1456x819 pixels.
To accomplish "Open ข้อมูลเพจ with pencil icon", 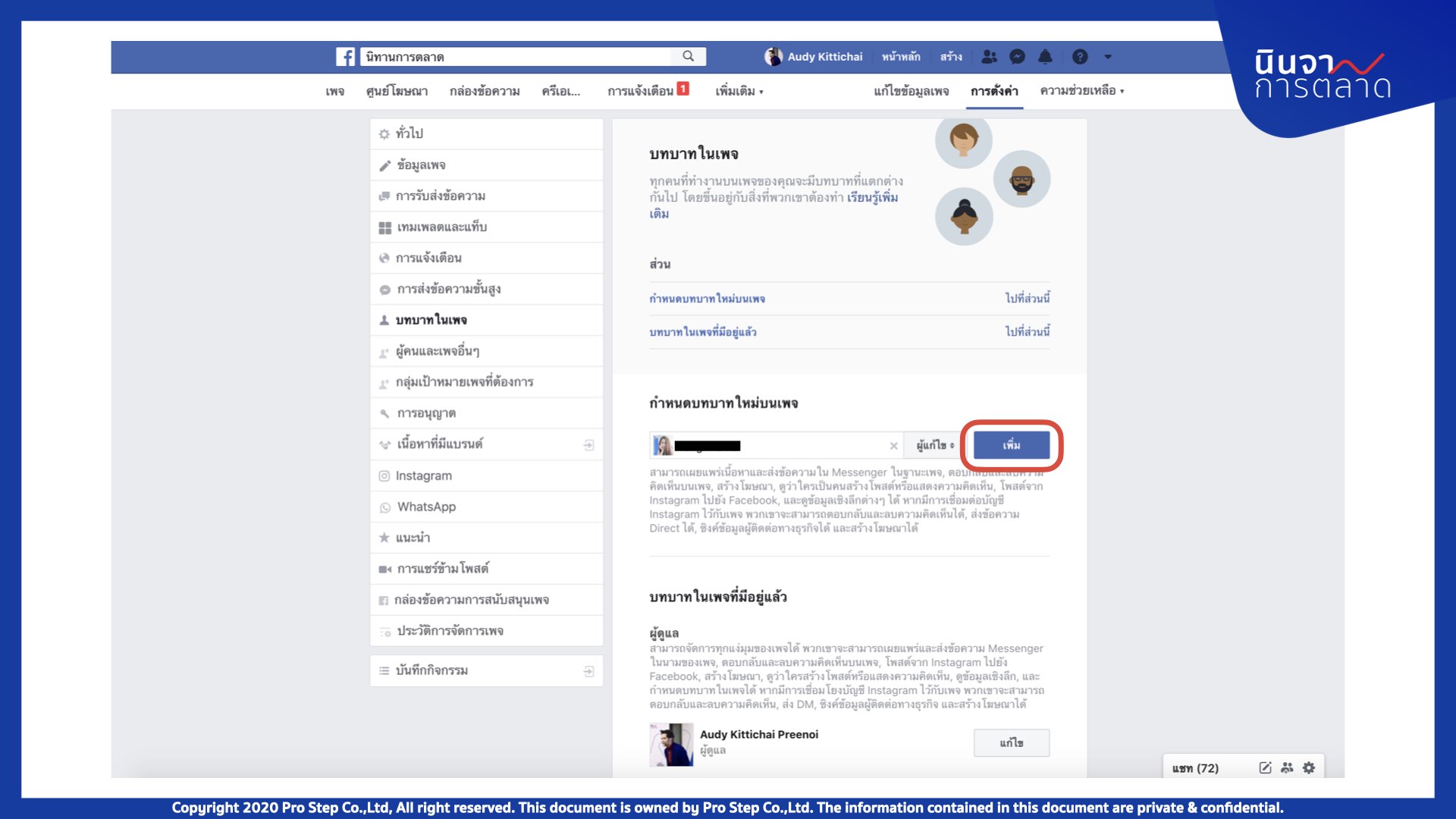I will coord(486,165).
